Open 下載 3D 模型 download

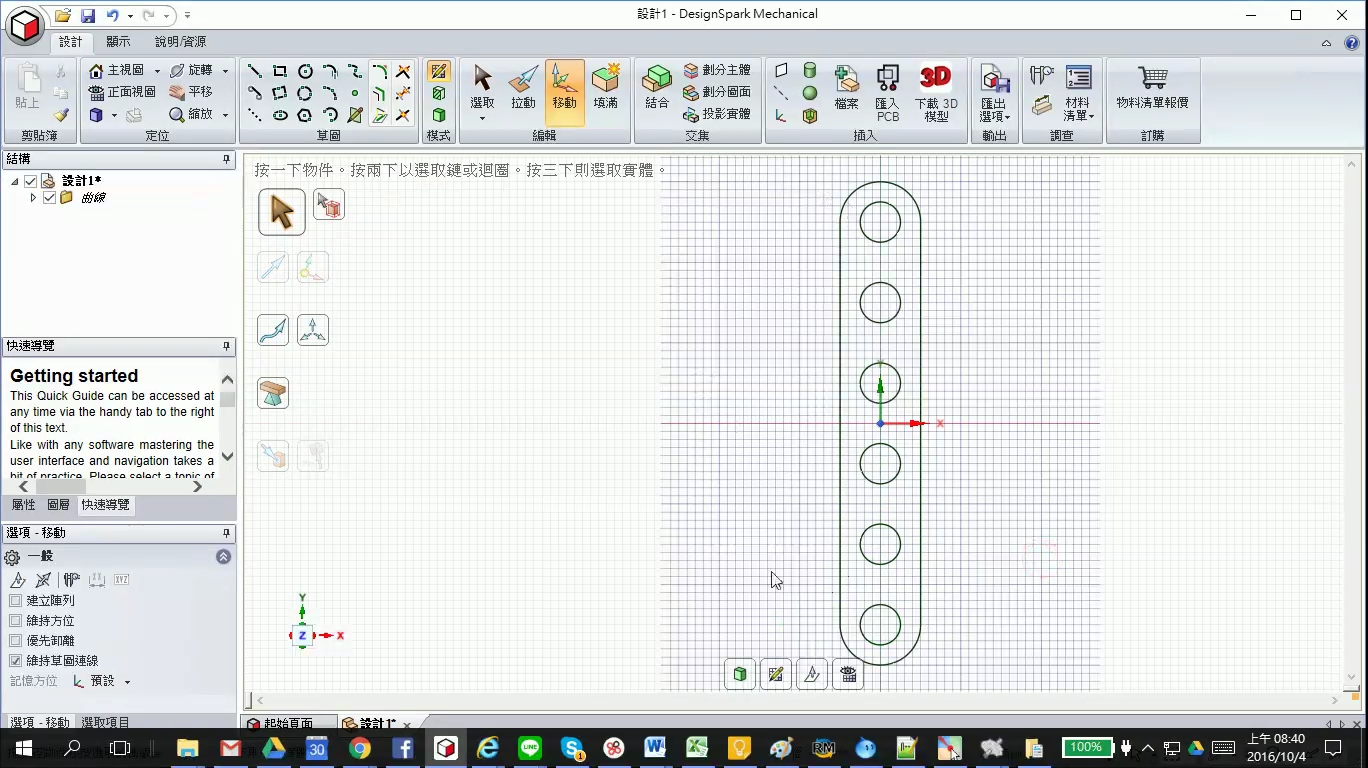(x=936, y=92)
